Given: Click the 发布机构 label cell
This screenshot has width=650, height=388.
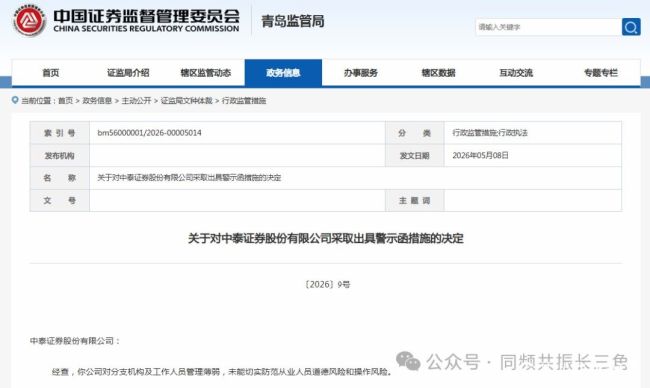Looking at the screenshot, I should [x=60, y=156].
